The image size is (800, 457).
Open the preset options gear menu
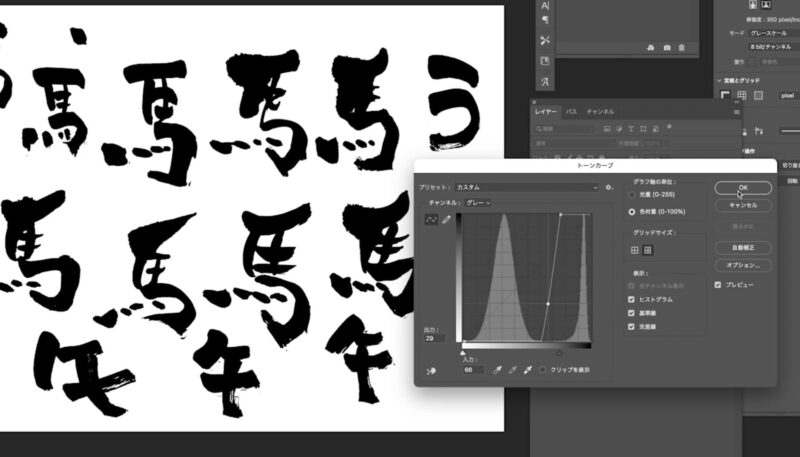[x=609, y=187]
